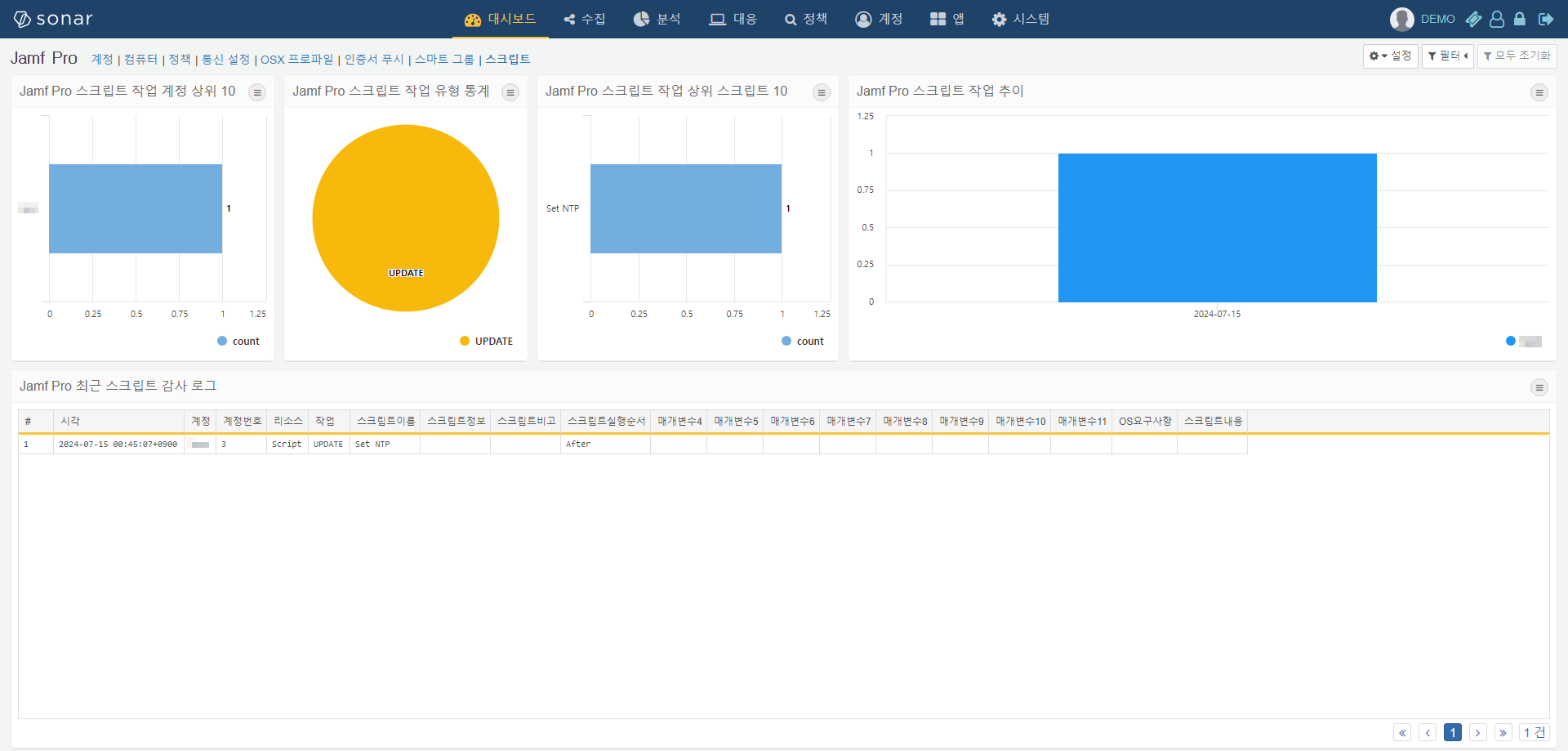This screenshot has height=751, width=1568.
Task: Toggle legend series in 작업 추이 chart
Action: [1524, 342]
